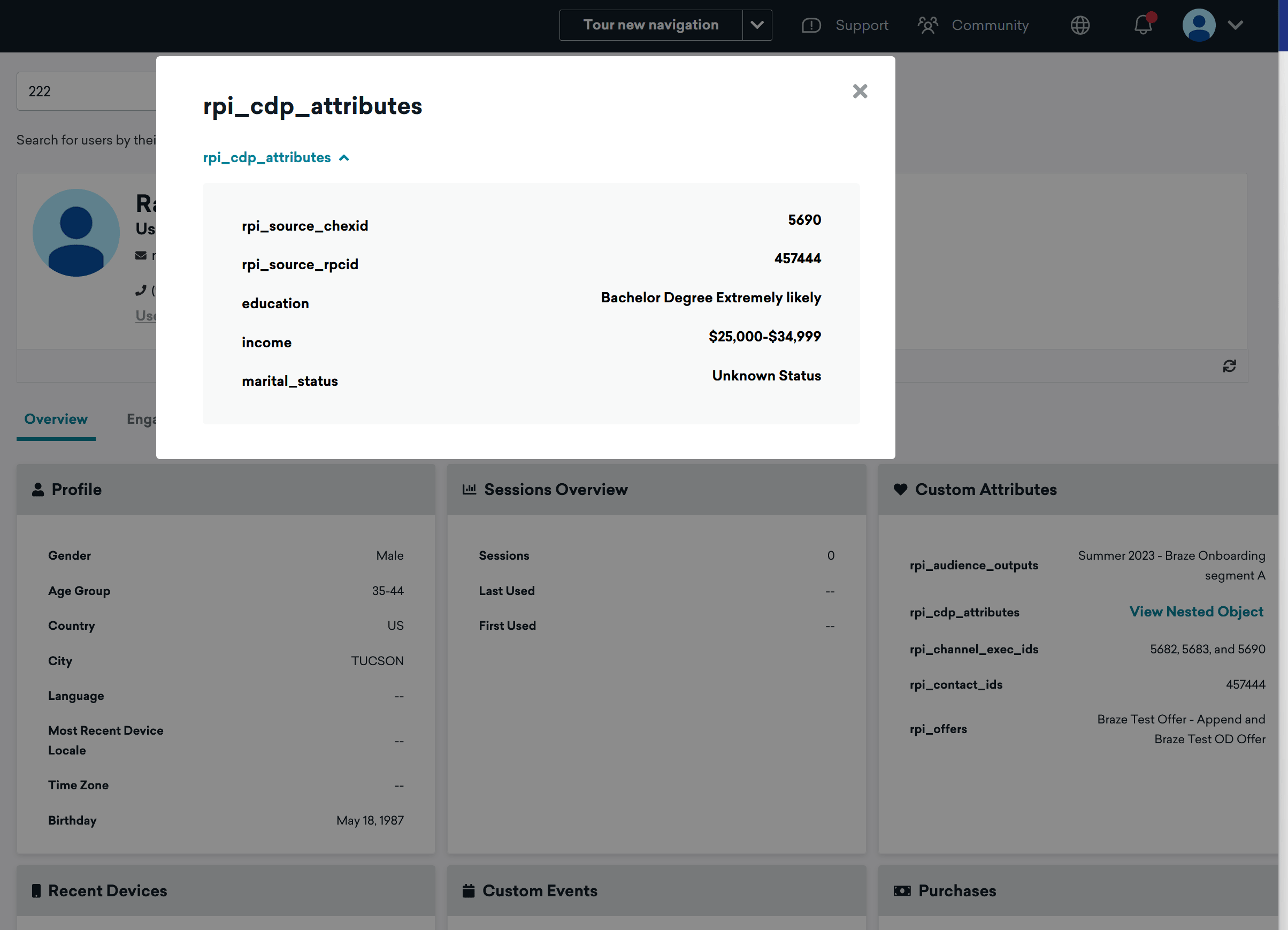Open the Support icon
The width and height of the screenshot is (1288, 930).
click(x=811, y=26)
